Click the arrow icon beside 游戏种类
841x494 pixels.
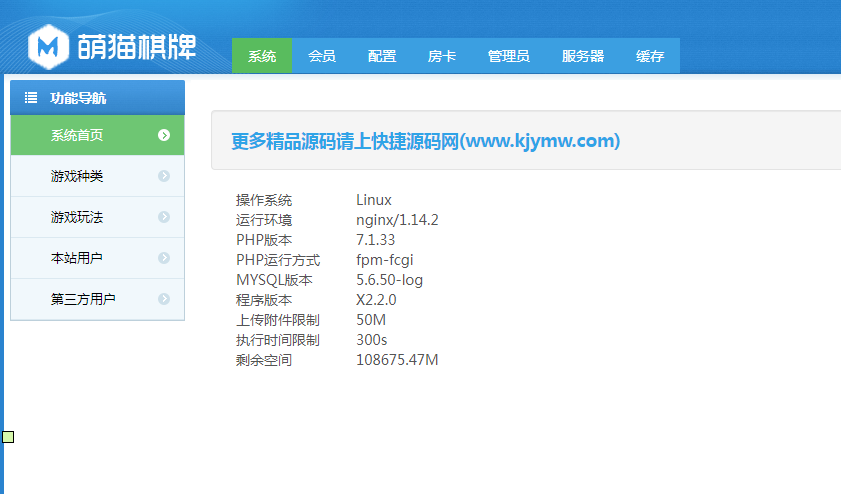pyautogui.click(x=164, y=176)
